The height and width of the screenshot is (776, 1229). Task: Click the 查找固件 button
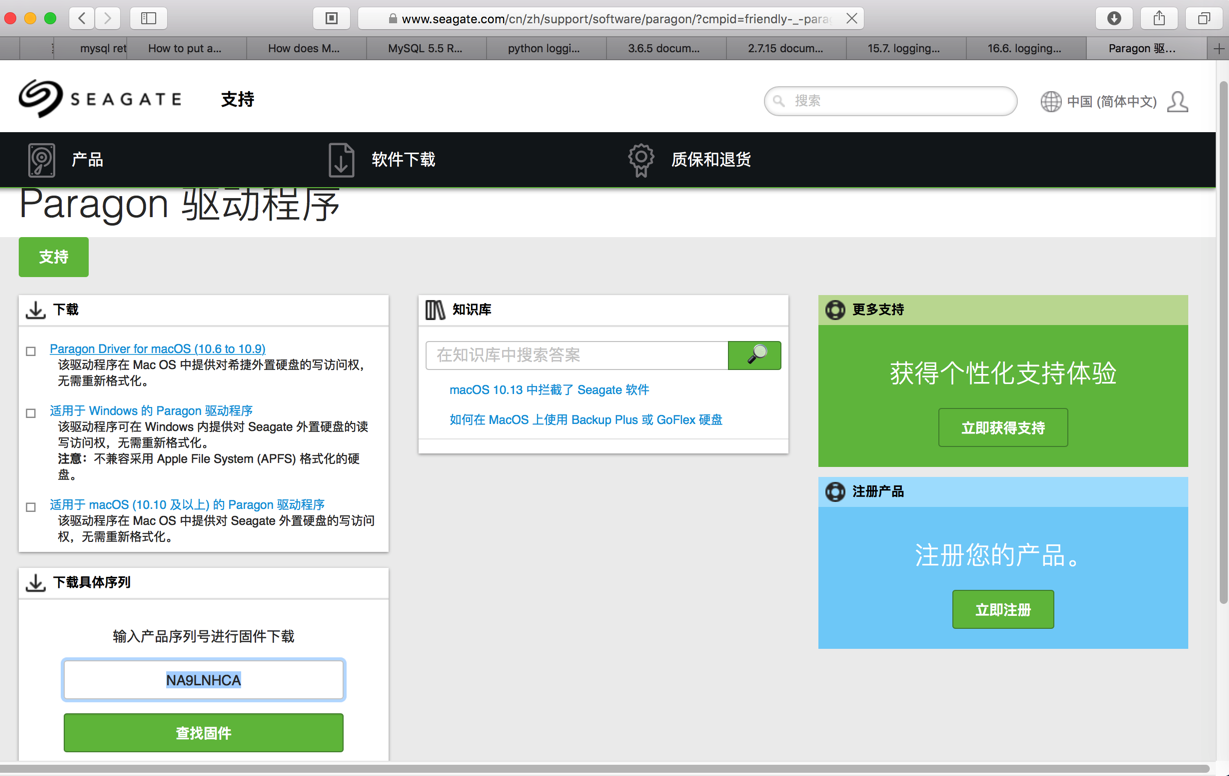click(x=204, y=733)
